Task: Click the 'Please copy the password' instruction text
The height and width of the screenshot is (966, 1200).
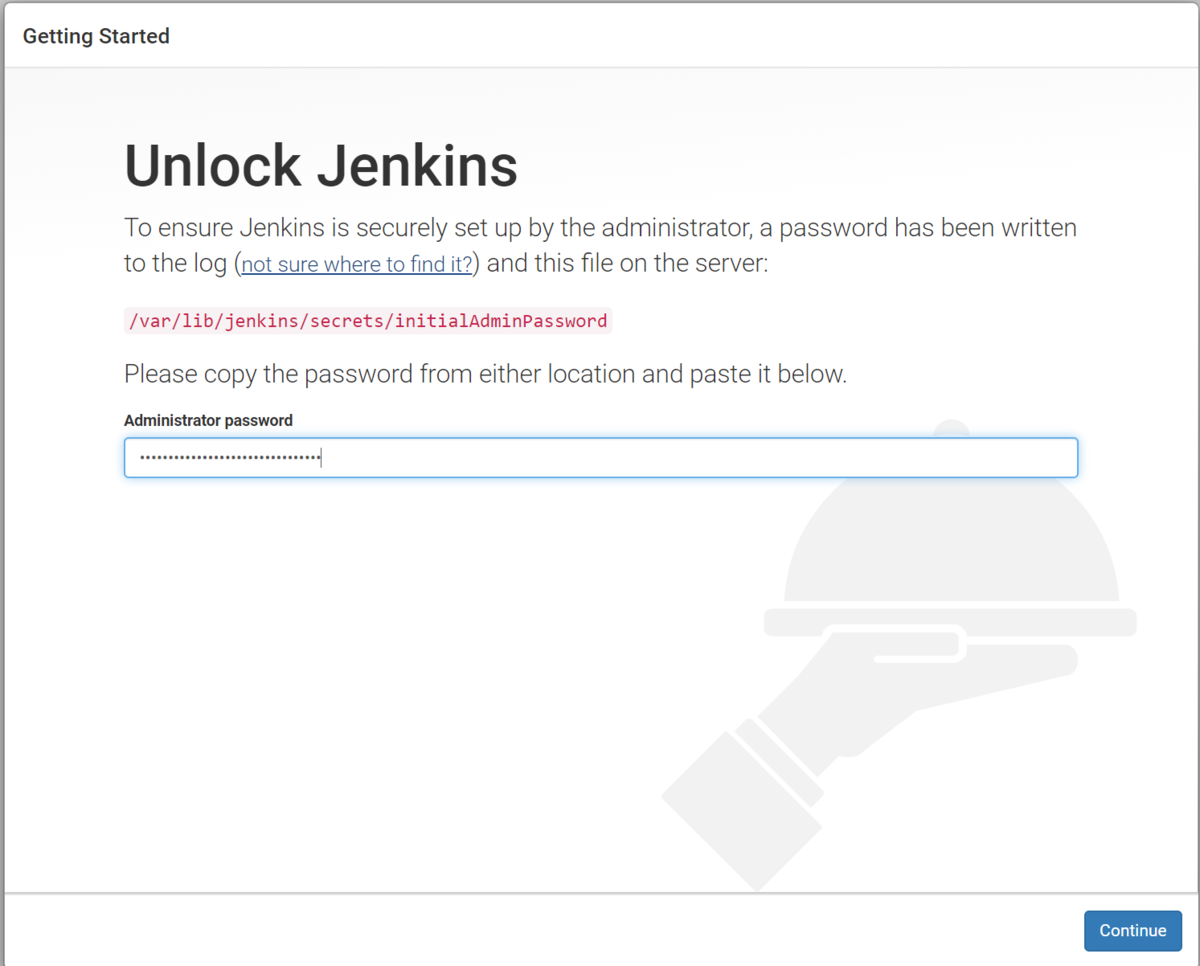Action: click(x=485, y=375)
